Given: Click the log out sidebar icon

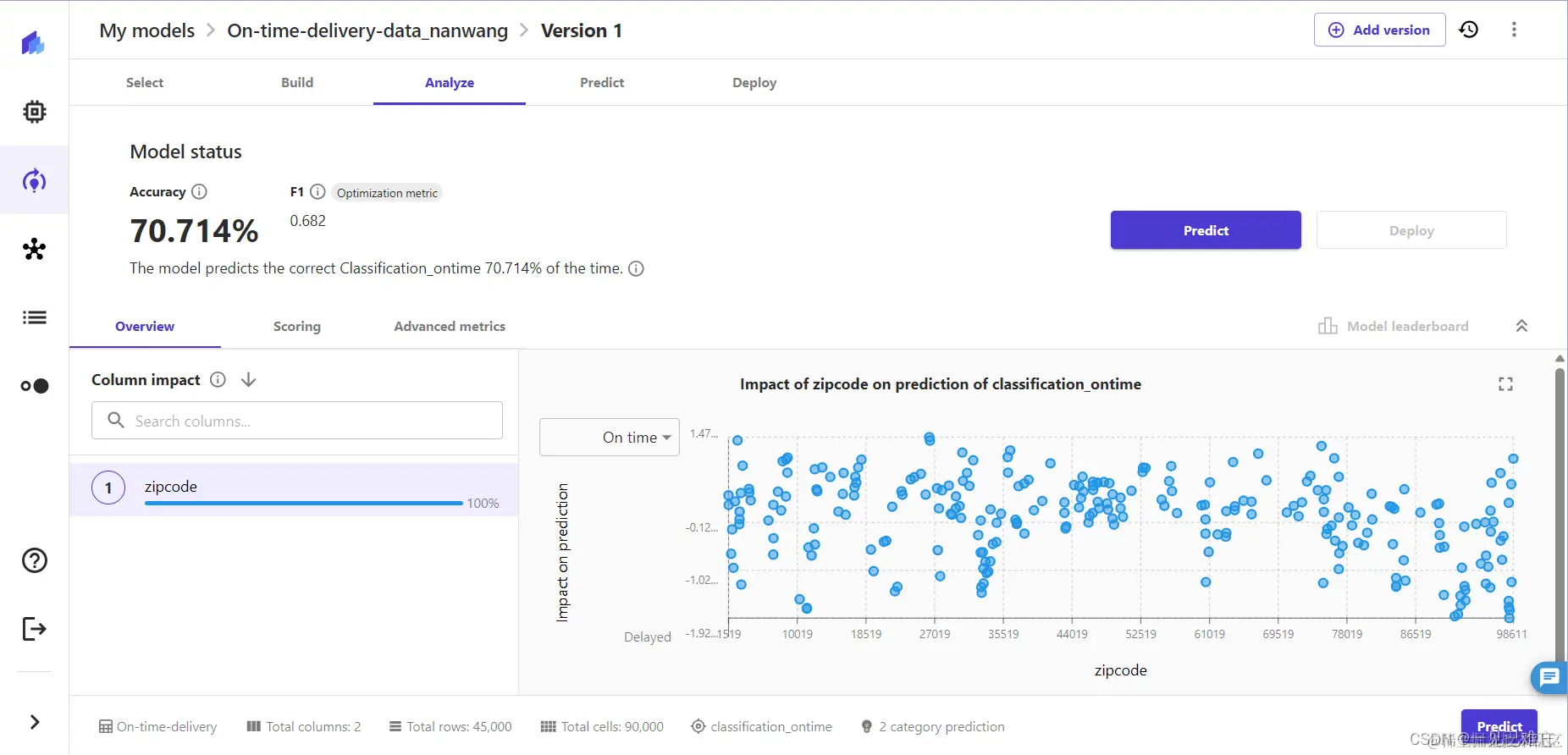Looking at the screenshot, I should point(35,629).
